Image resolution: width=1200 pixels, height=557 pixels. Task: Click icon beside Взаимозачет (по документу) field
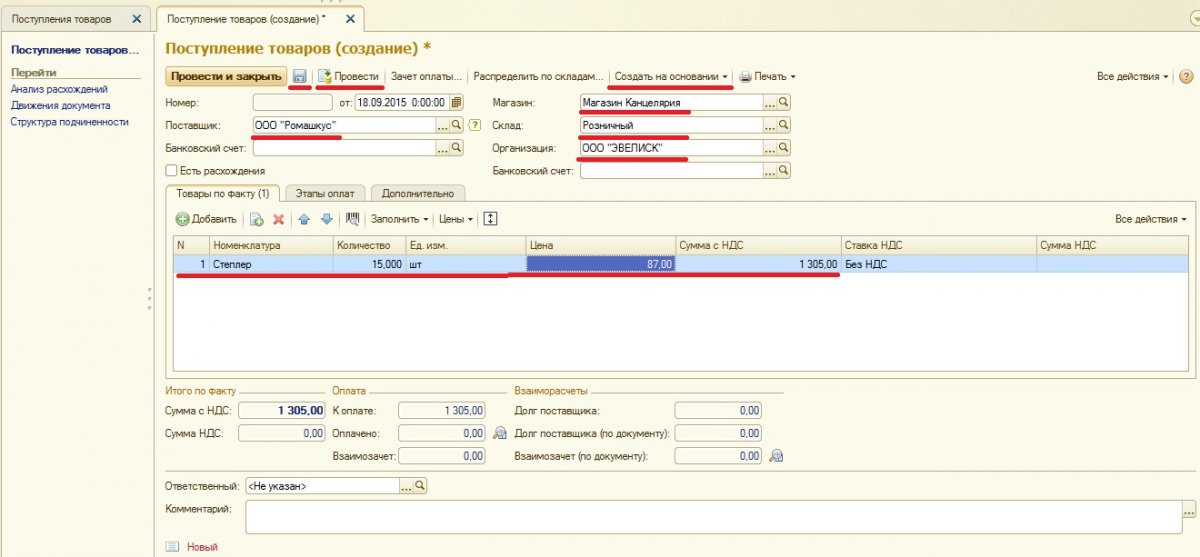[775, 456]
